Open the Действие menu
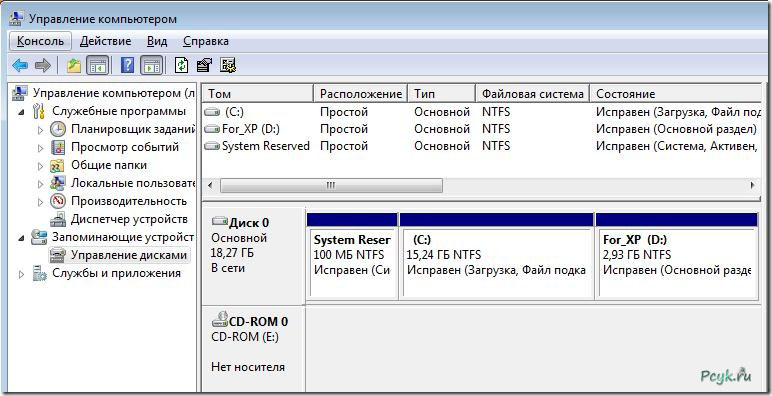This screenshot has width=772, height=396. pyautogui.click(x=105, y=41)
